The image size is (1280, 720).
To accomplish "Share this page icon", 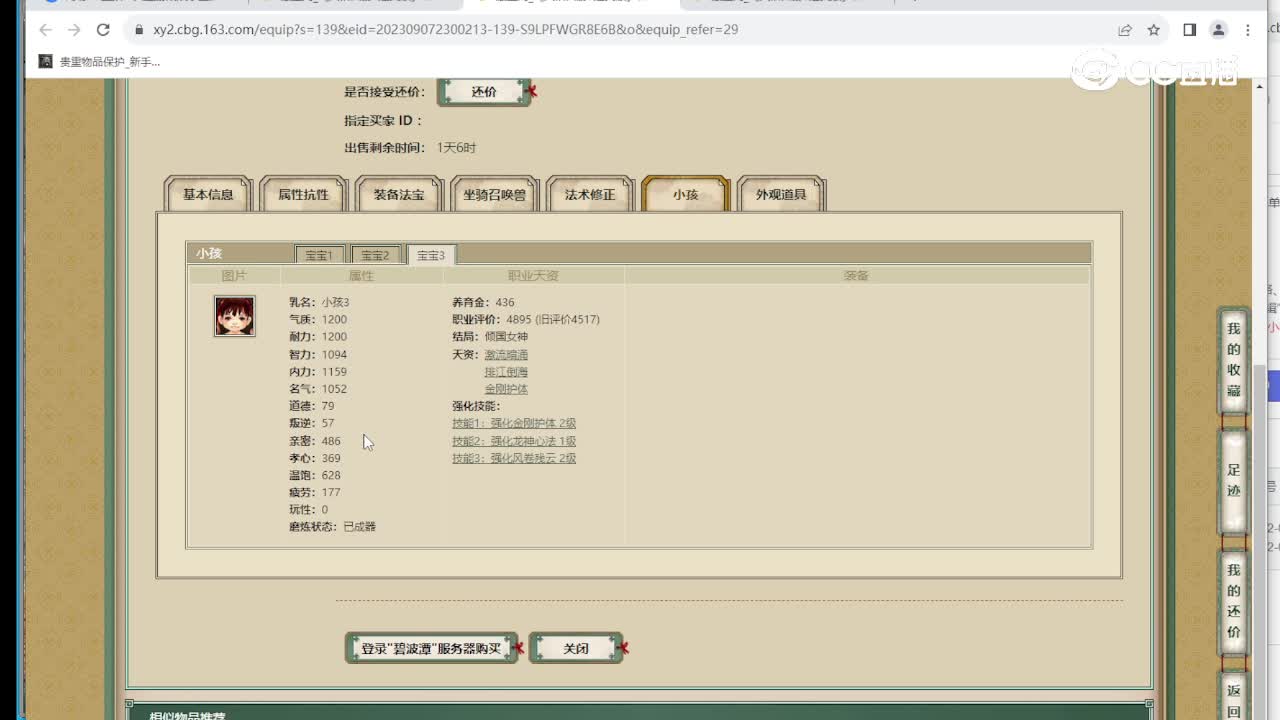I will 1125,30.
